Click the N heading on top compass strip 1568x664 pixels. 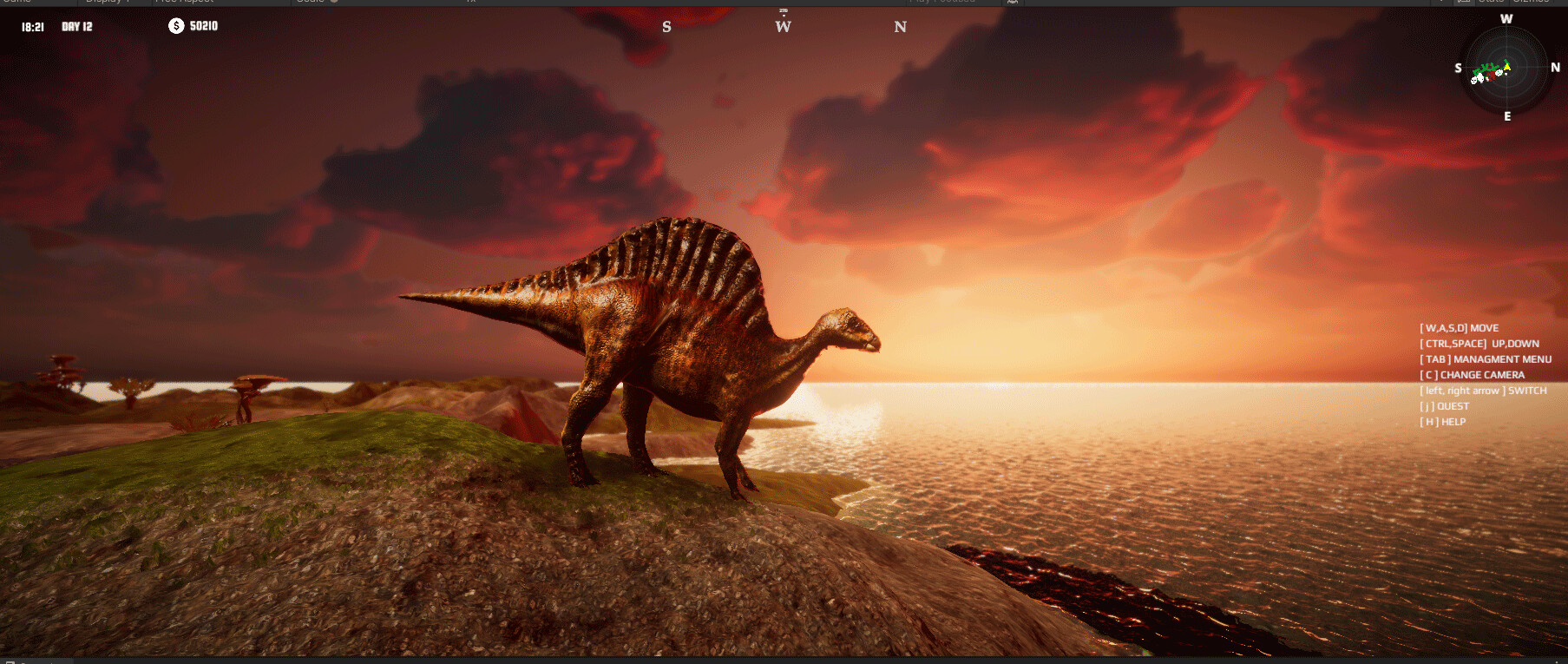(900, 27)
